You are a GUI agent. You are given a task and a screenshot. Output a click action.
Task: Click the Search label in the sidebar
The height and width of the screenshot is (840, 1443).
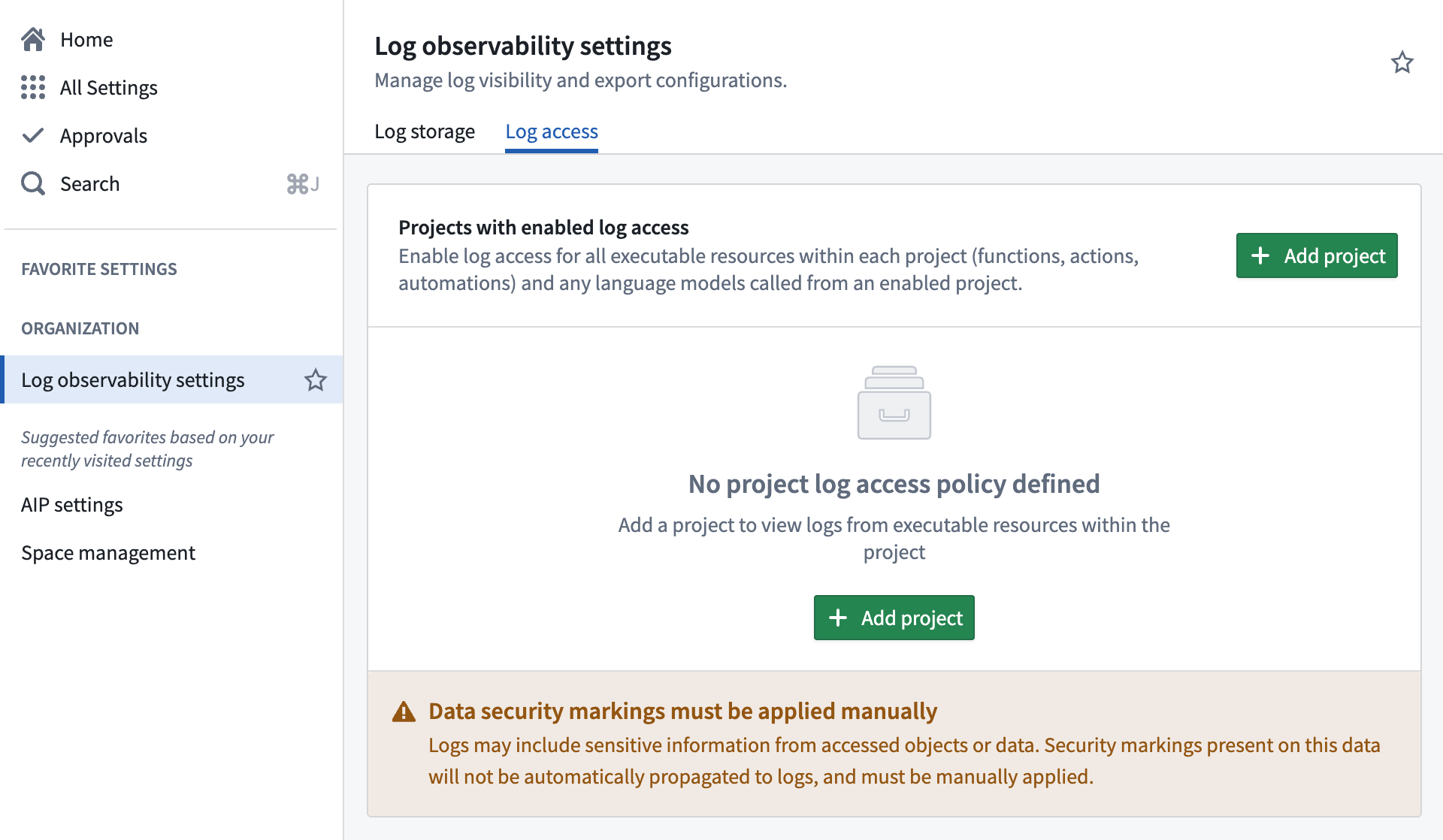point(89,183)
